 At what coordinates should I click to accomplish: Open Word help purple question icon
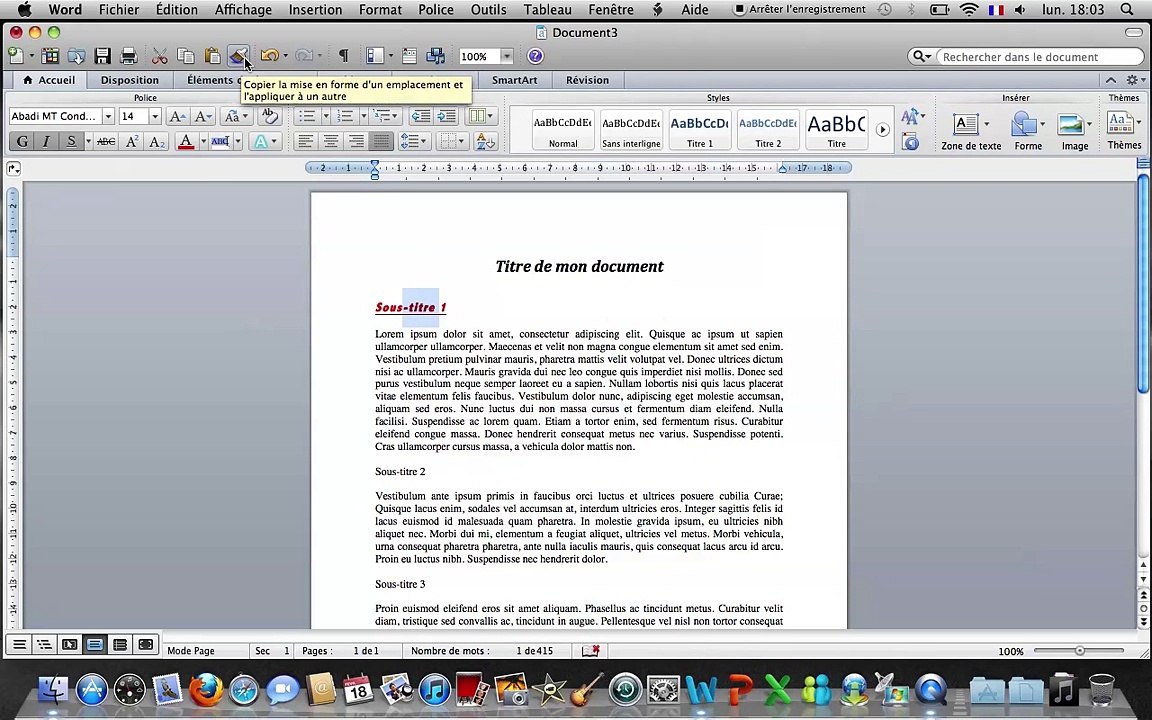point(536,56)
